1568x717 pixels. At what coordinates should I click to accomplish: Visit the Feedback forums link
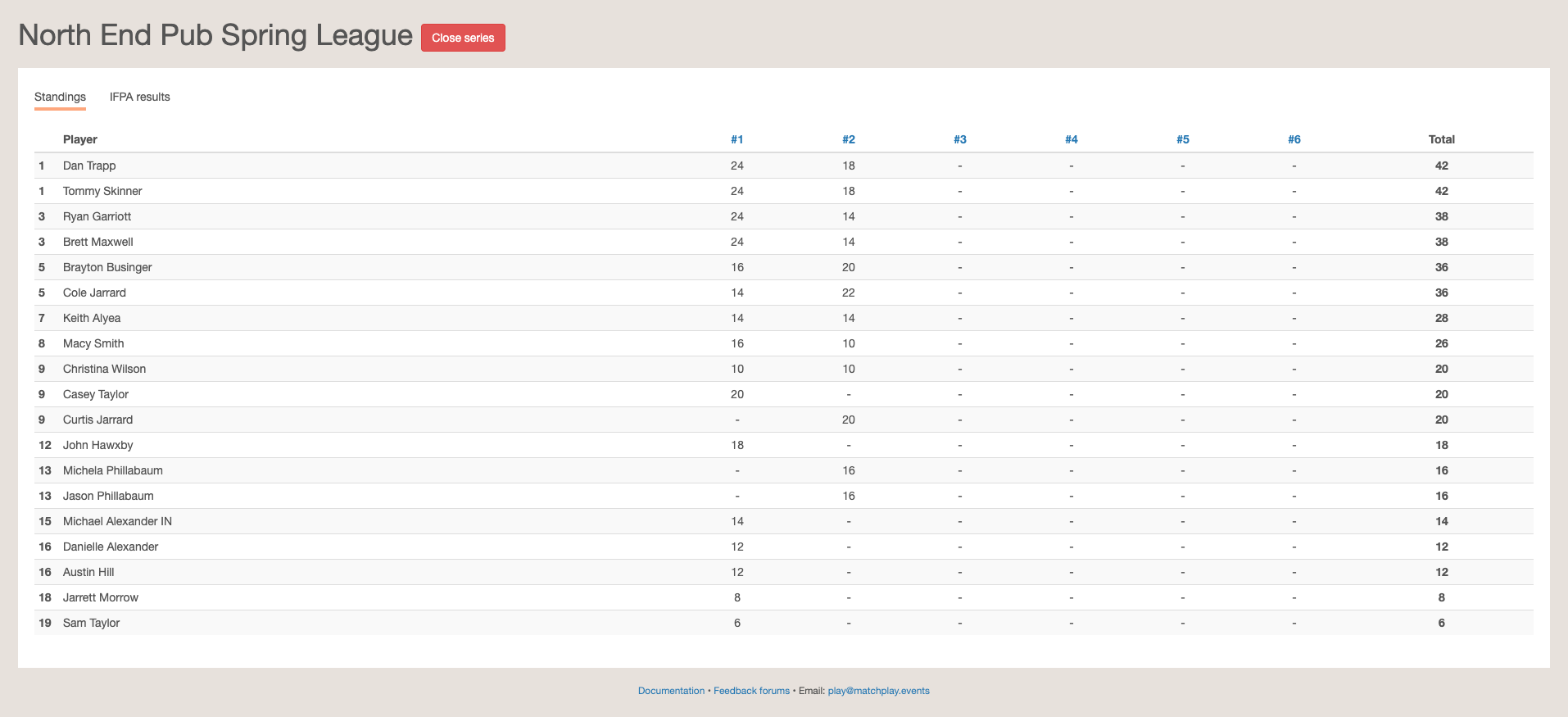pyautogui.click(x=751, y=691)
